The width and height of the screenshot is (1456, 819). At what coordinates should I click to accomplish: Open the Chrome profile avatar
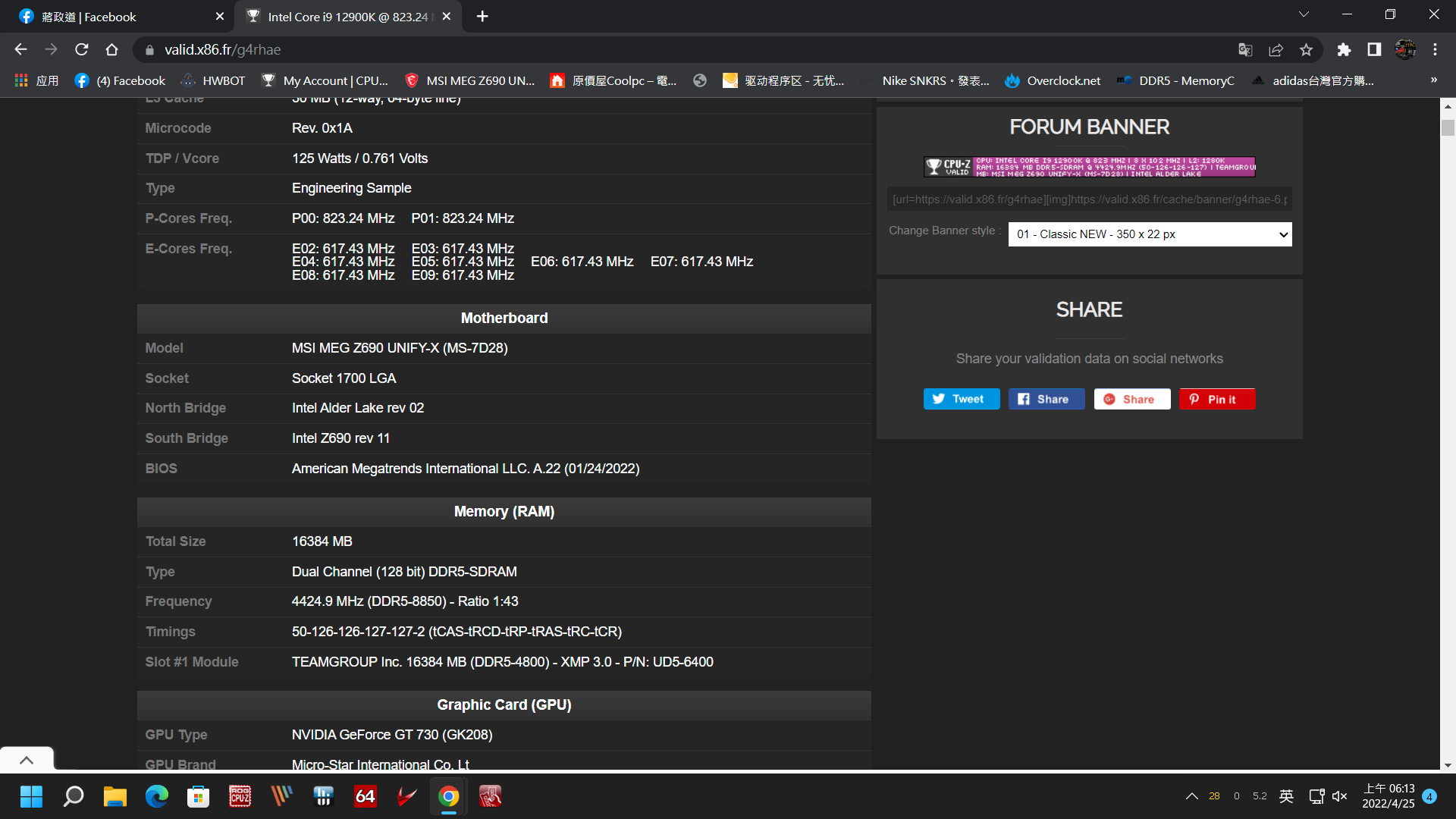(1405, 49)
